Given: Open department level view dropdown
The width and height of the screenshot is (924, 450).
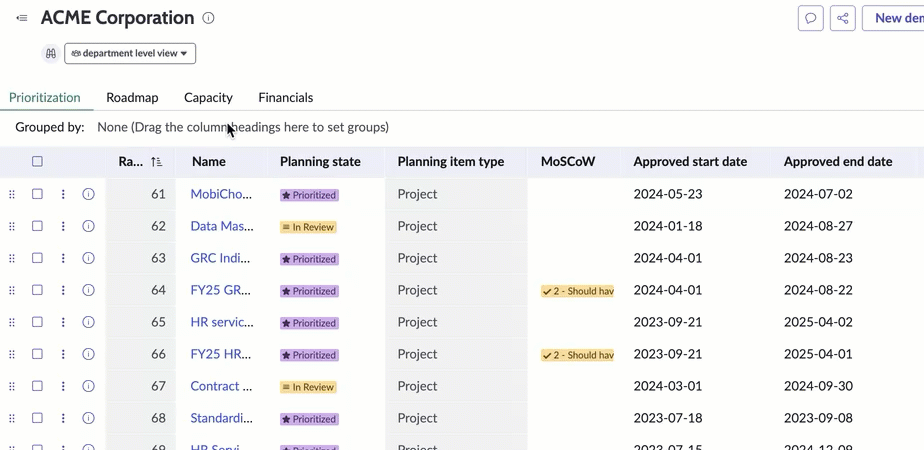Looking at the screenshot, I should tap(130, 53).
